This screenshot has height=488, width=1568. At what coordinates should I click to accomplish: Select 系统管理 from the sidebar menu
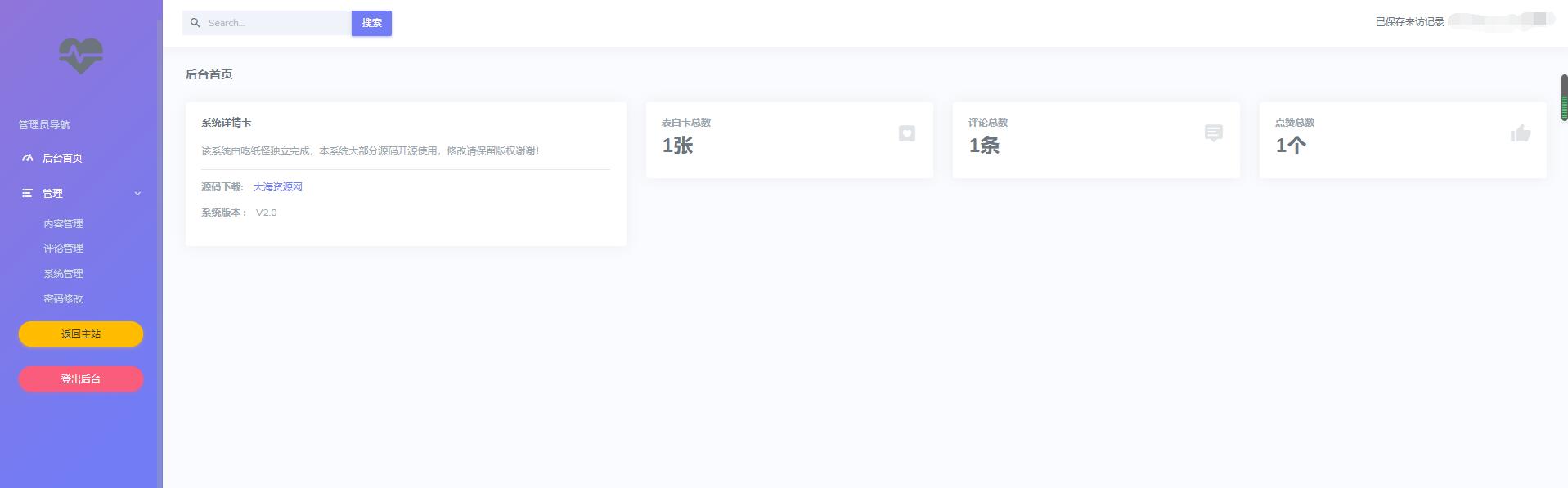coord(63,274)
